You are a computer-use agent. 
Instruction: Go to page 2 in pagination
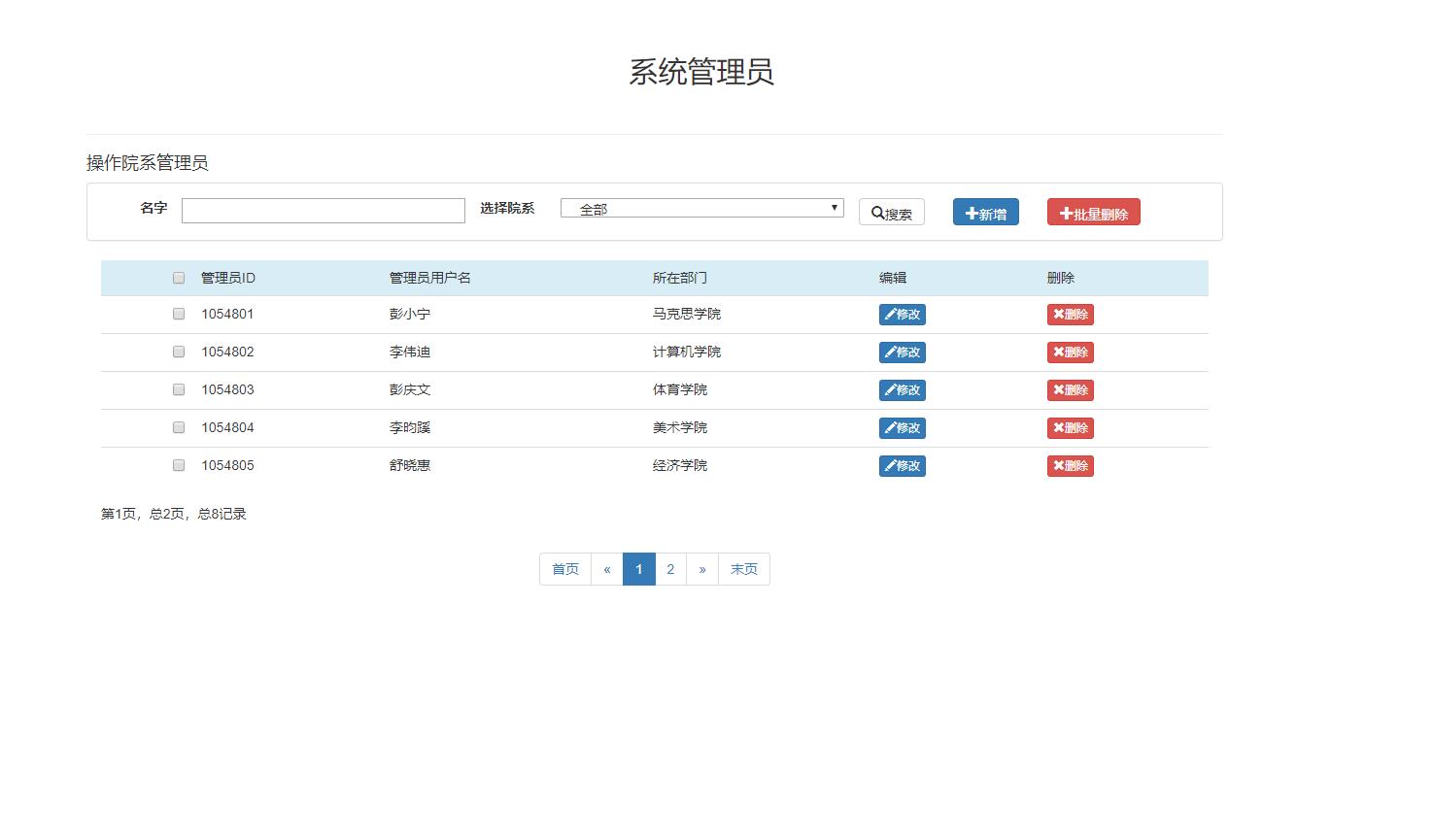(670, 569)
